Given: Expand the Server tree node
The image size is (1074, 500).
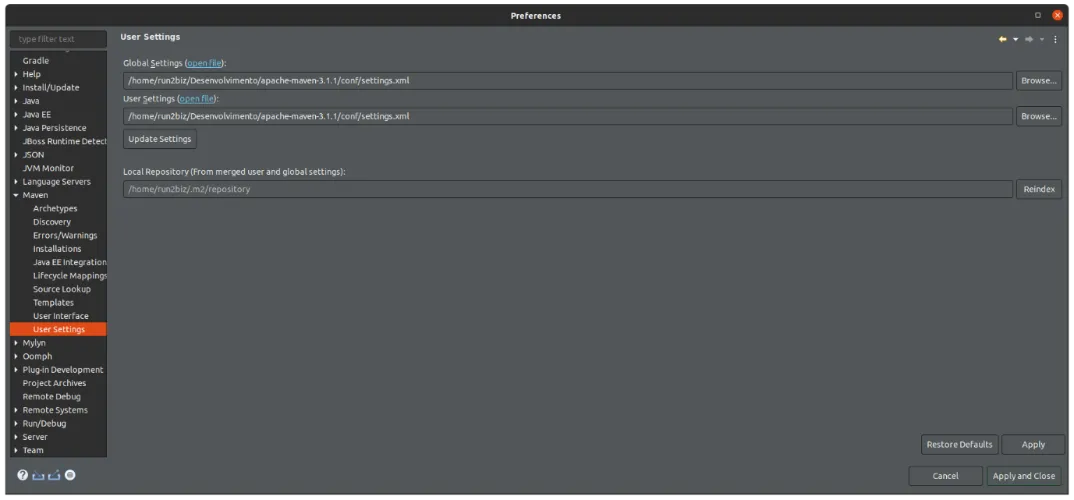Looking at the screenshot, I should [x=16, y=437].
